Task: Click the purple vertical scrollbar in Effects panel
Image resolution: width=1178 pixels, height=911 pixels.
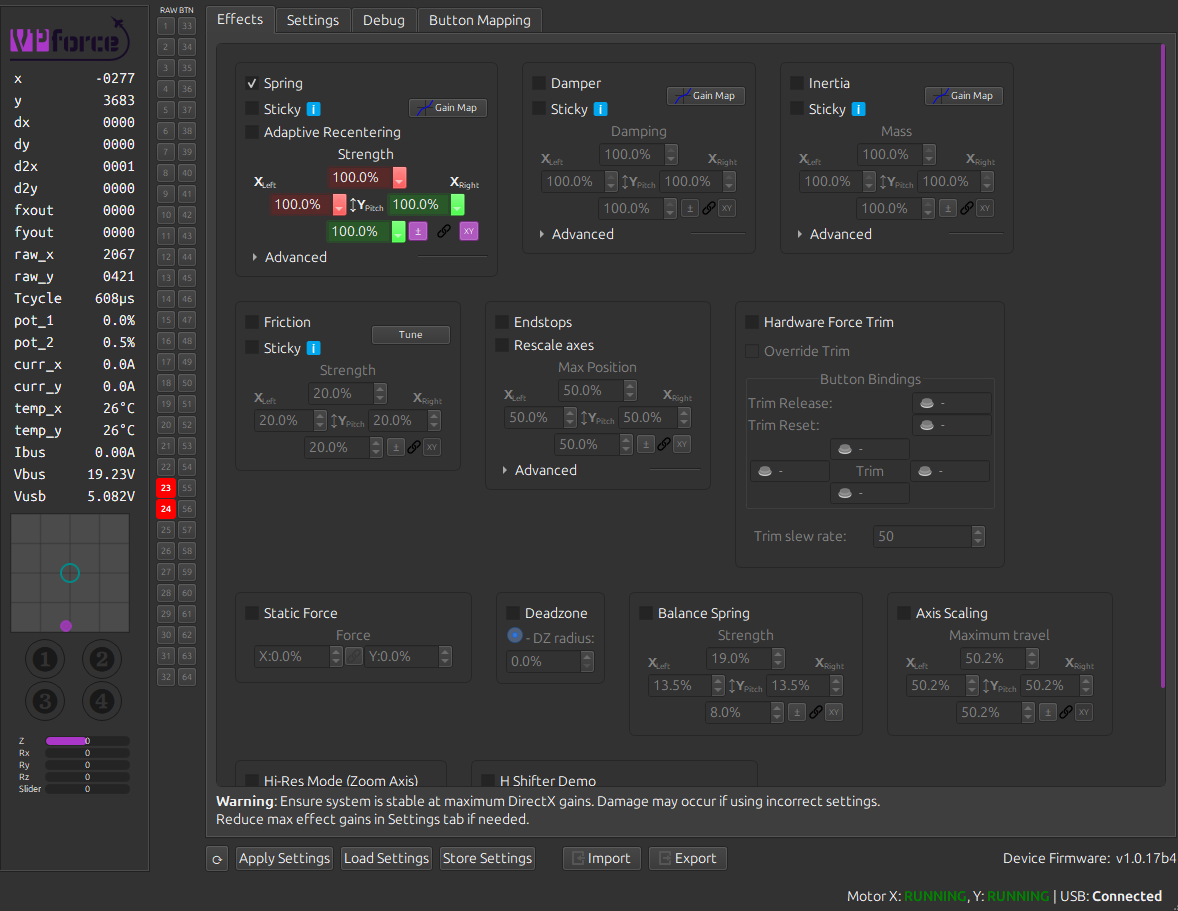Action: tap(1163, 368)
